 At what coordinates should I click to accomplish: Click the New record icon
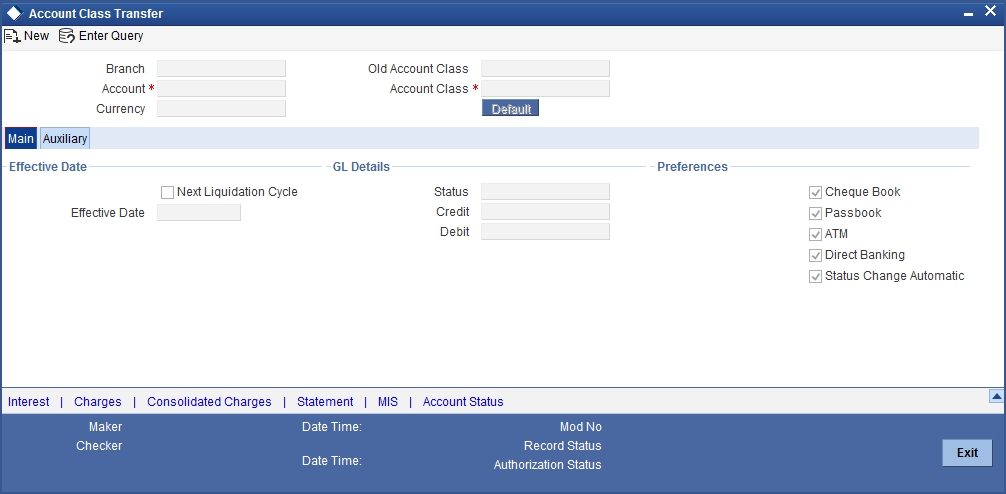tap(12, 36)
